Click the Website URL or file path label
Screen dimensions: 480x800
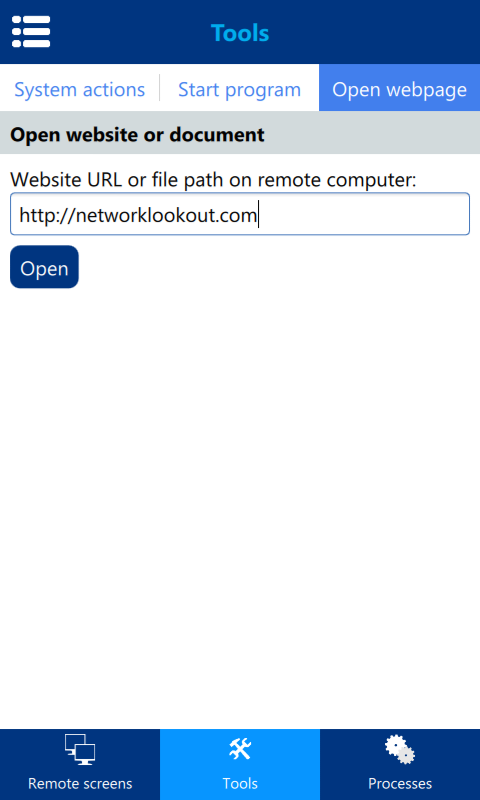click(x=213, y=180)
